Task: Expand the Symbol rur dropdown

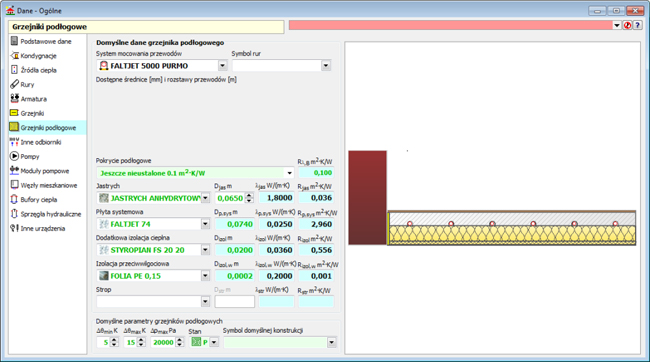Action: coord(326,66)
